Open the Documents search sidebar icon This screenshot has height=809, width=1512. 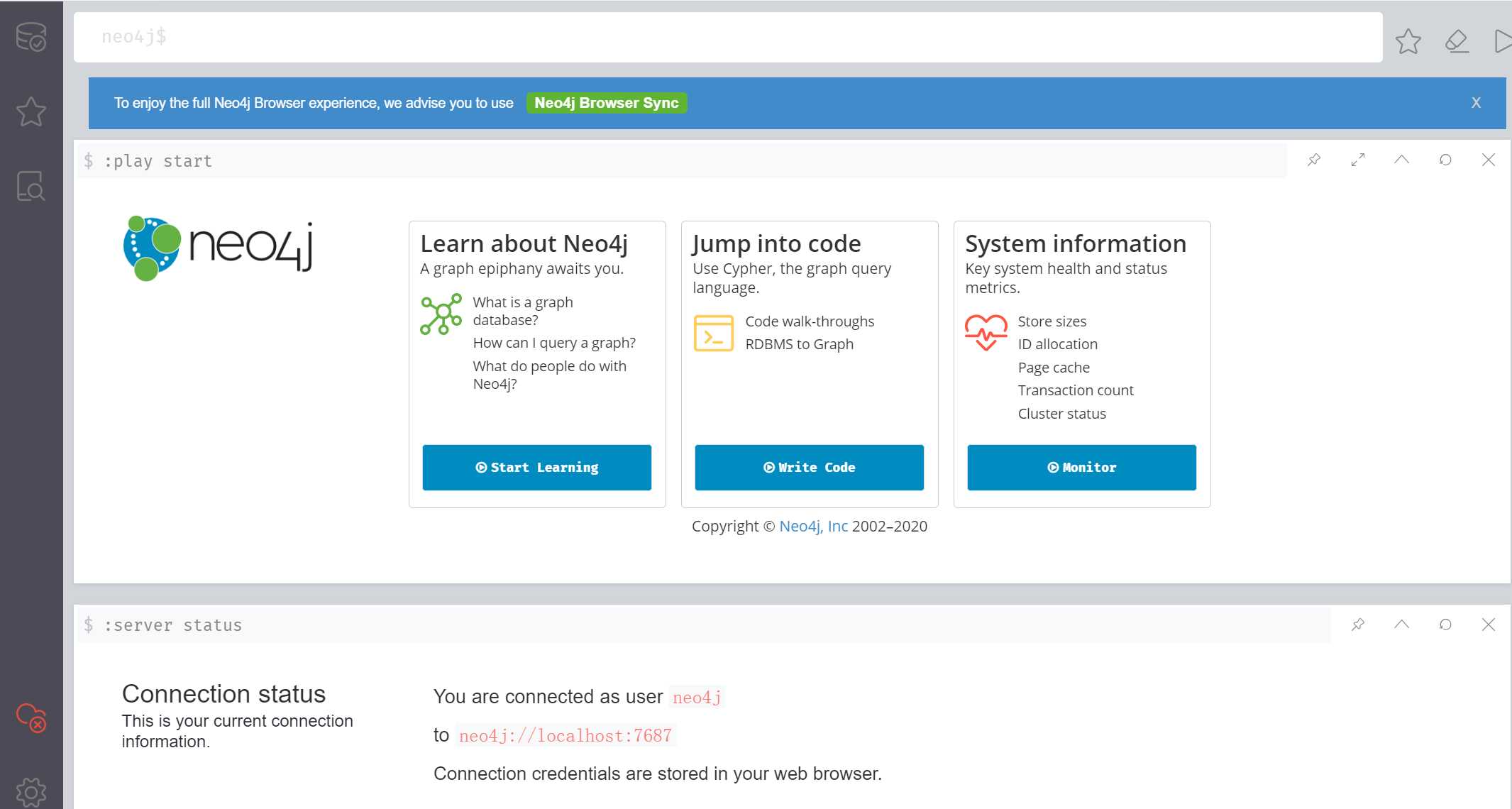click(31, 186)
